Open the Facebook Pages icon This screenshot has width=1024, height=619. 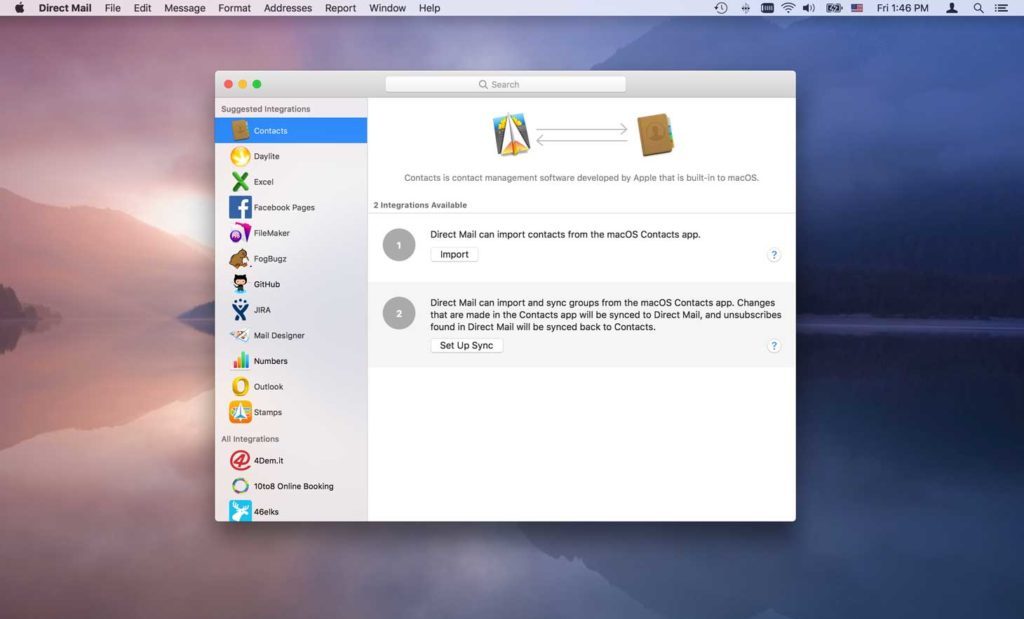point(240,207)
